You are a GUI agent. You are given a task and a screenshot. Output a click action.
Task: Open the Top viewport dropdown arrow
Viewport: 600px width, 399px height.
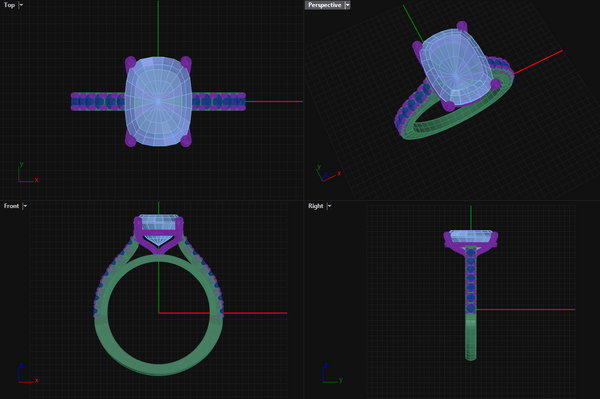click(21, 5)
